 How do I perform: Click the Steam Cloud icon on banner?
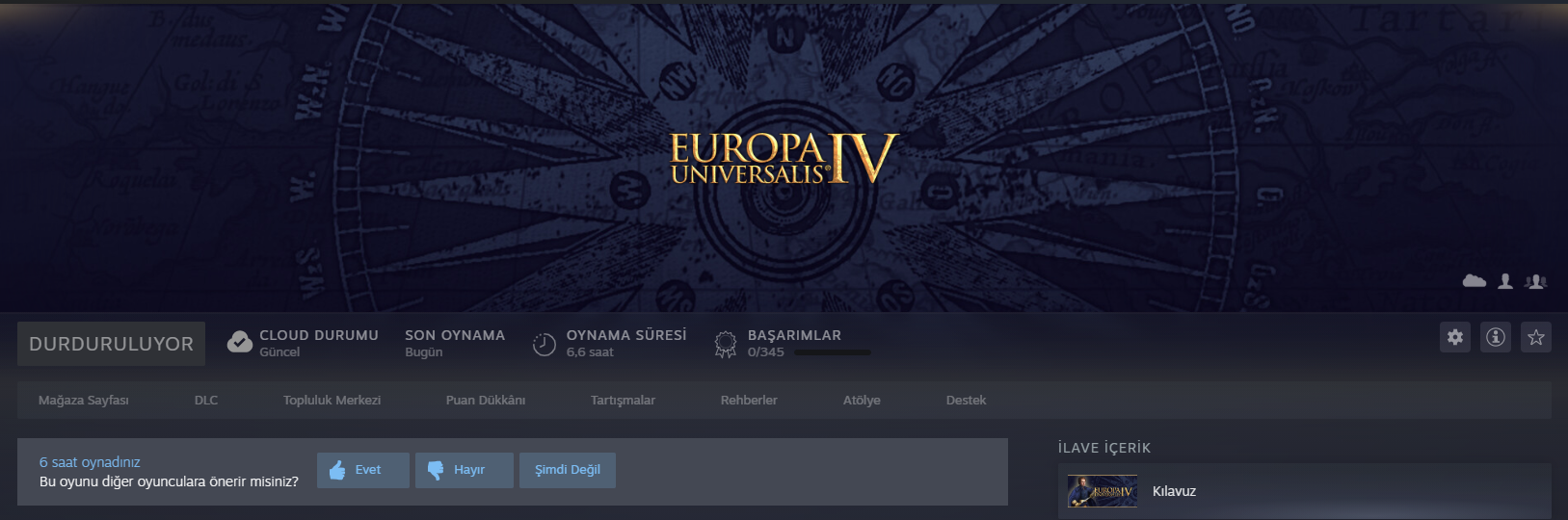1475,281
